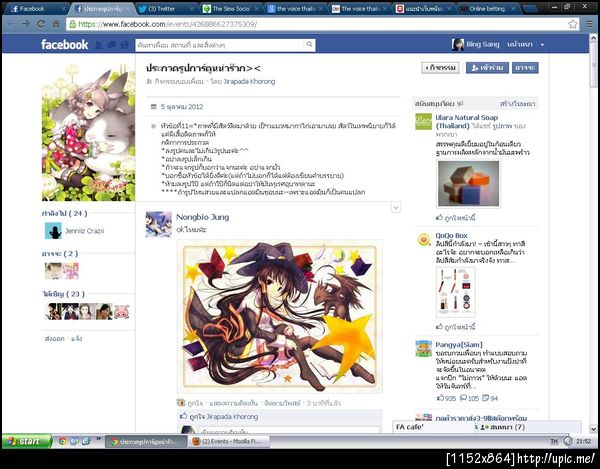Image resolution: width=600 pixels, height=469 pixels.
Task: Click the facebook logo
Action: point(64,45)
